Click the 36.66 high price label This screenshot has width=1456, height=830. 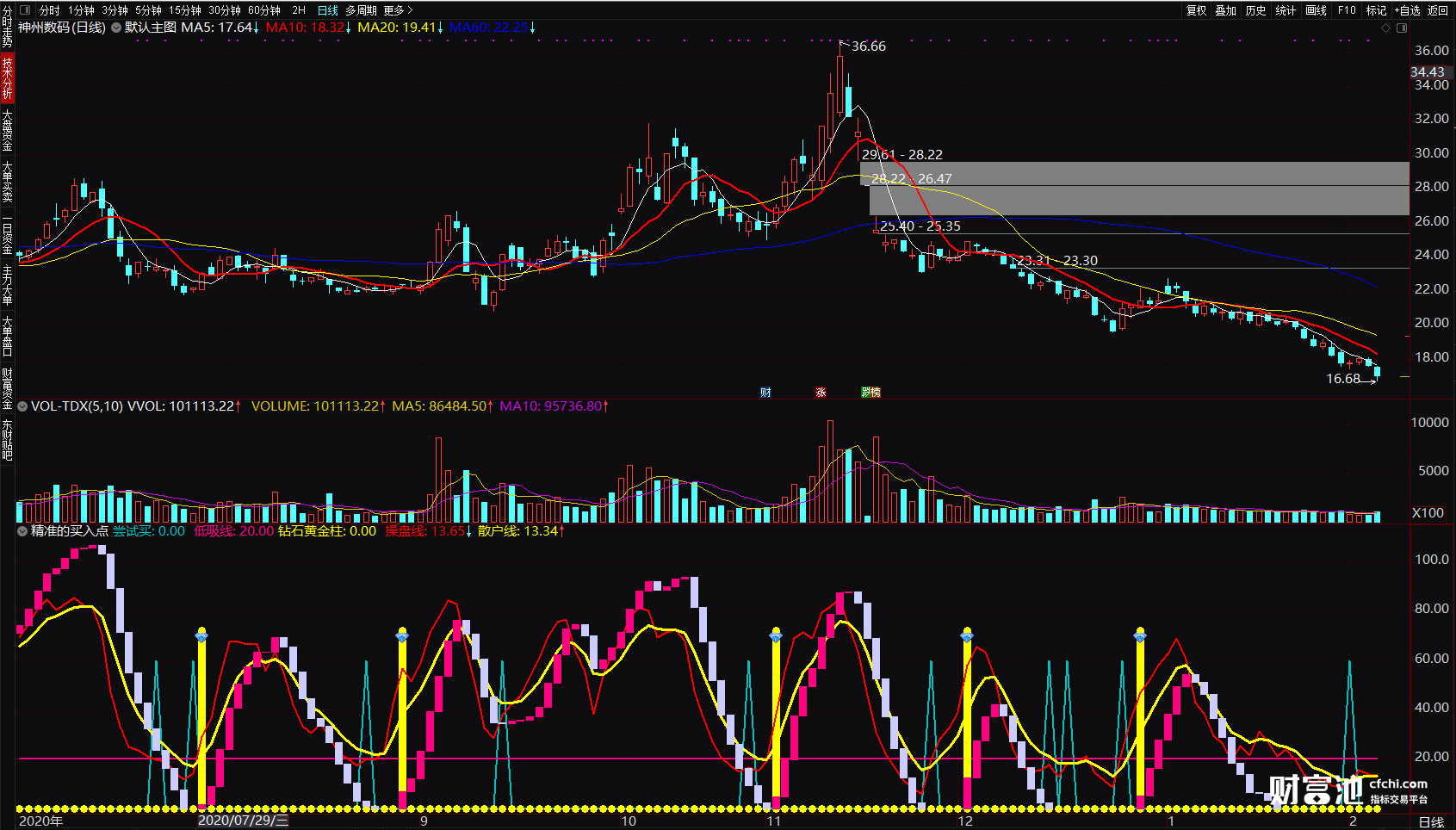pyautogui.click(x=869, y=46)
